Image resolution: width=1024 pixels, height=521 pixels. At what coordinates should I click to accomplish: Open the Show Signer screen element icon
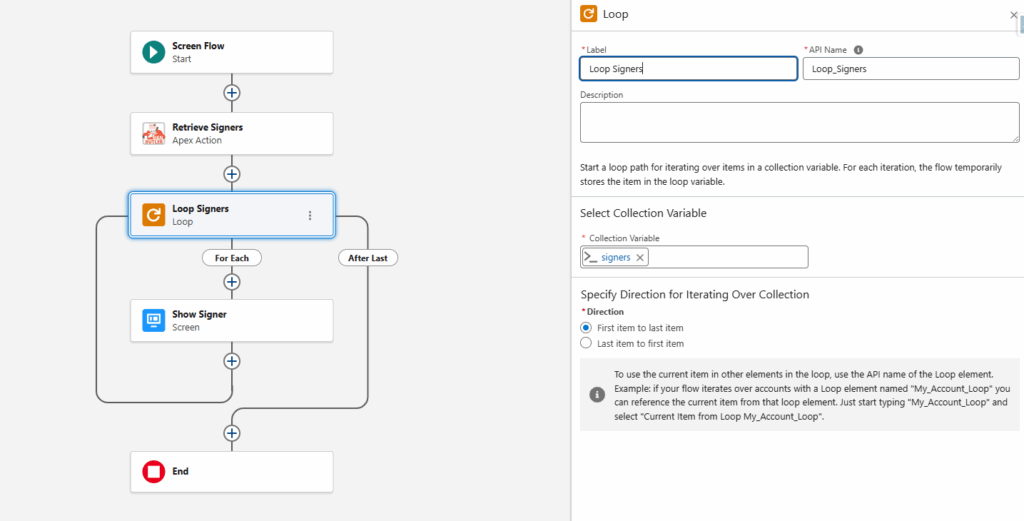click(153, 320)
